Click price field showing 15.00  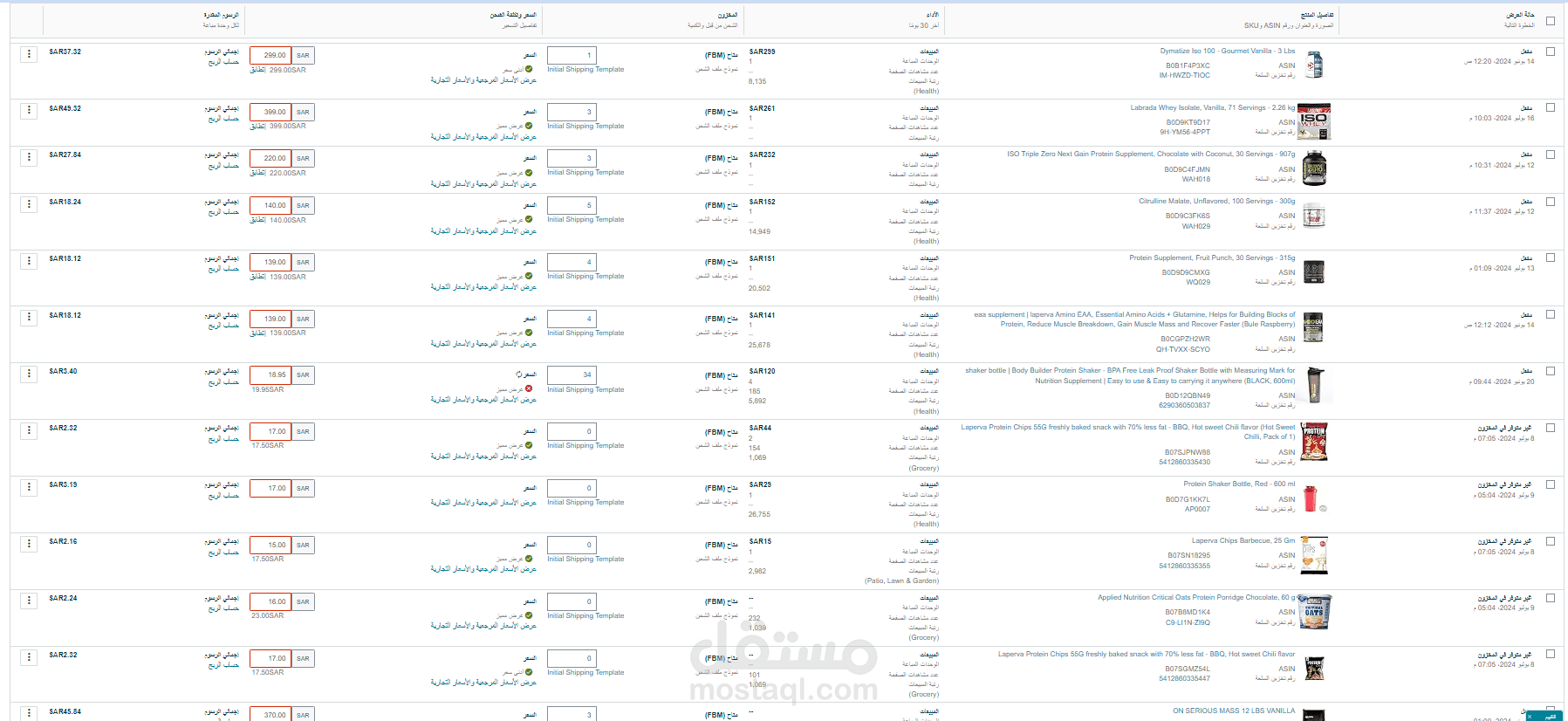click(x=270, y=545)
